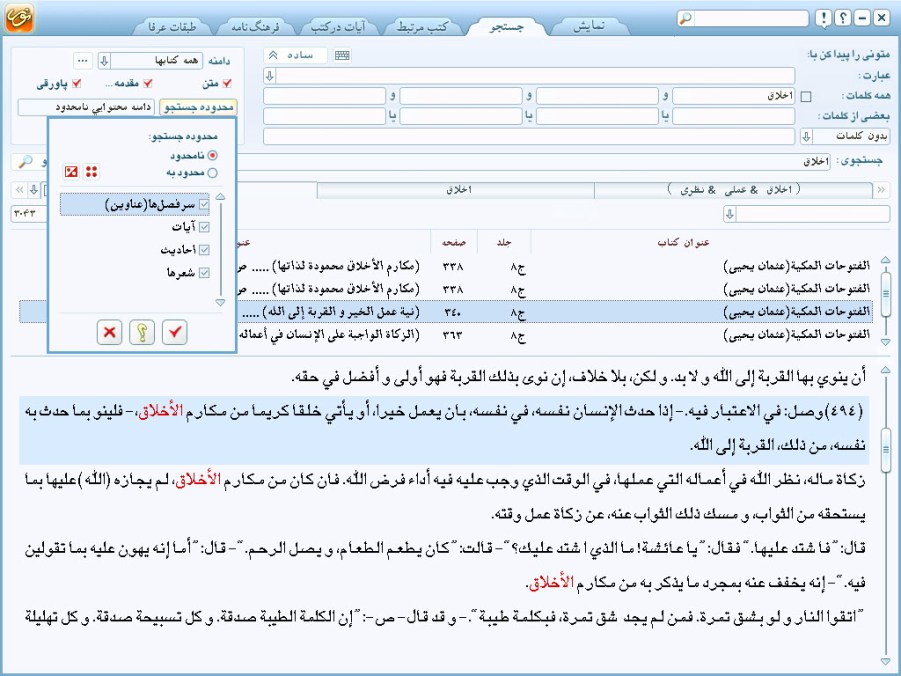Toggle the سرفصل‌ها(عناوین) checkbox
This screenshot has width=901, height=676.
tap(204, 204)
